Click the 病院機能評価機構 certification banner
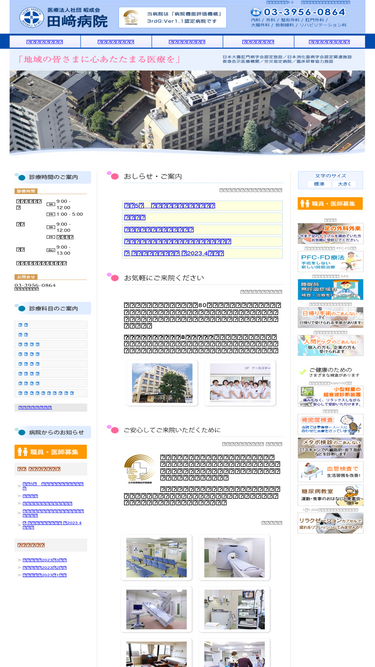The height and width of the screenshot is (667, 375). [x=173, y=17]
